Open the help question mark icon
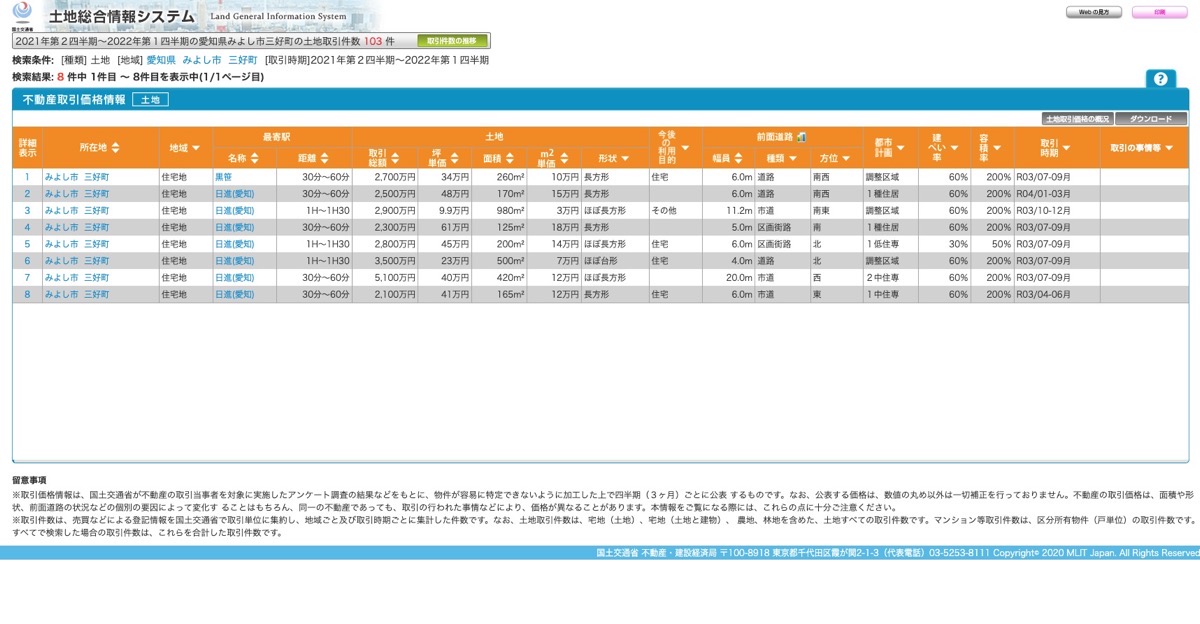Screen dimensions: 1200x624 [x=1160, y=79]
